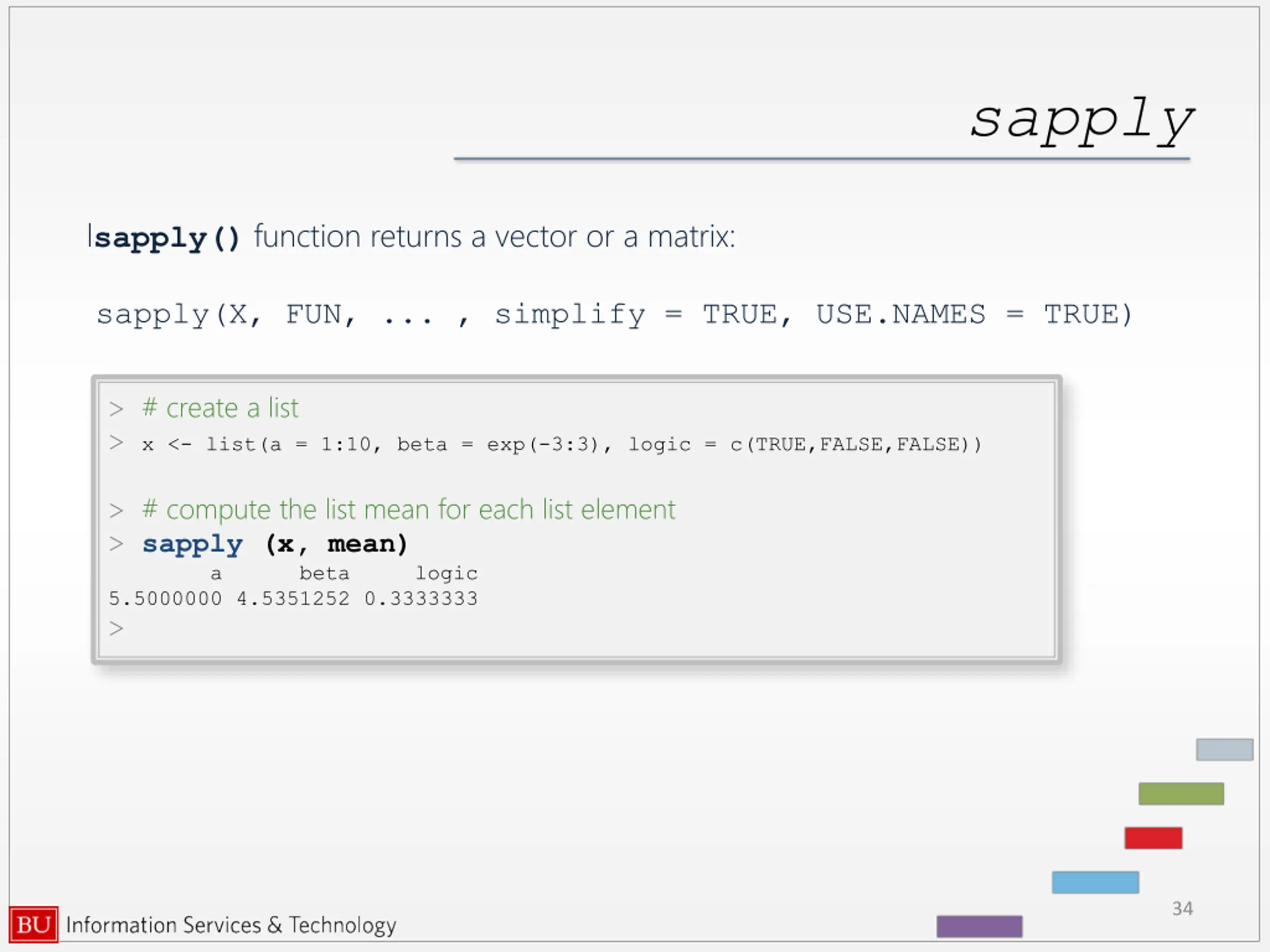Viewport: 1270px width, 952px height.
Task: Click the bold sapply() heading text
Action: pos(167,238)
